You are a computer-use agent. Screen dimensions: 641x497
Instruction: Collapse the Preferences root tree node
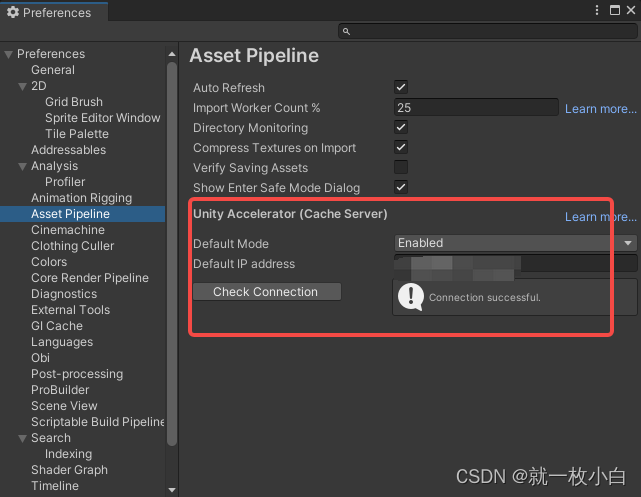click(8, 54)
